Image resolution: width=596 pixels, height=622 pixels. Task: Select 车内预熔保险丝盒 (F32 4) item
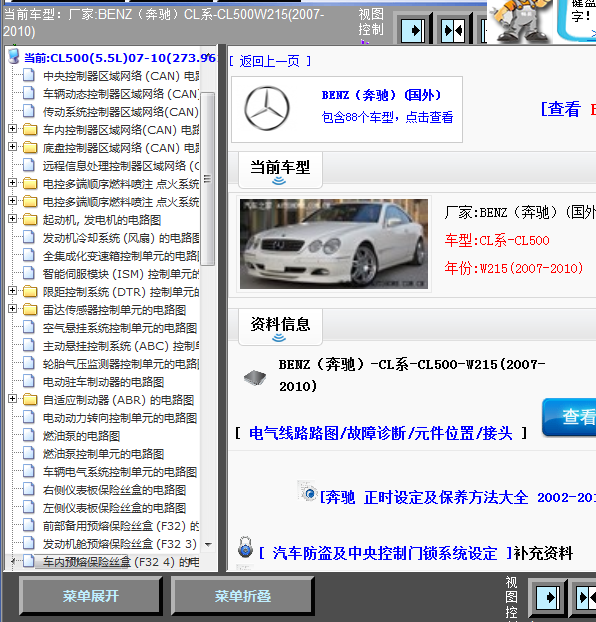point(121,562)
